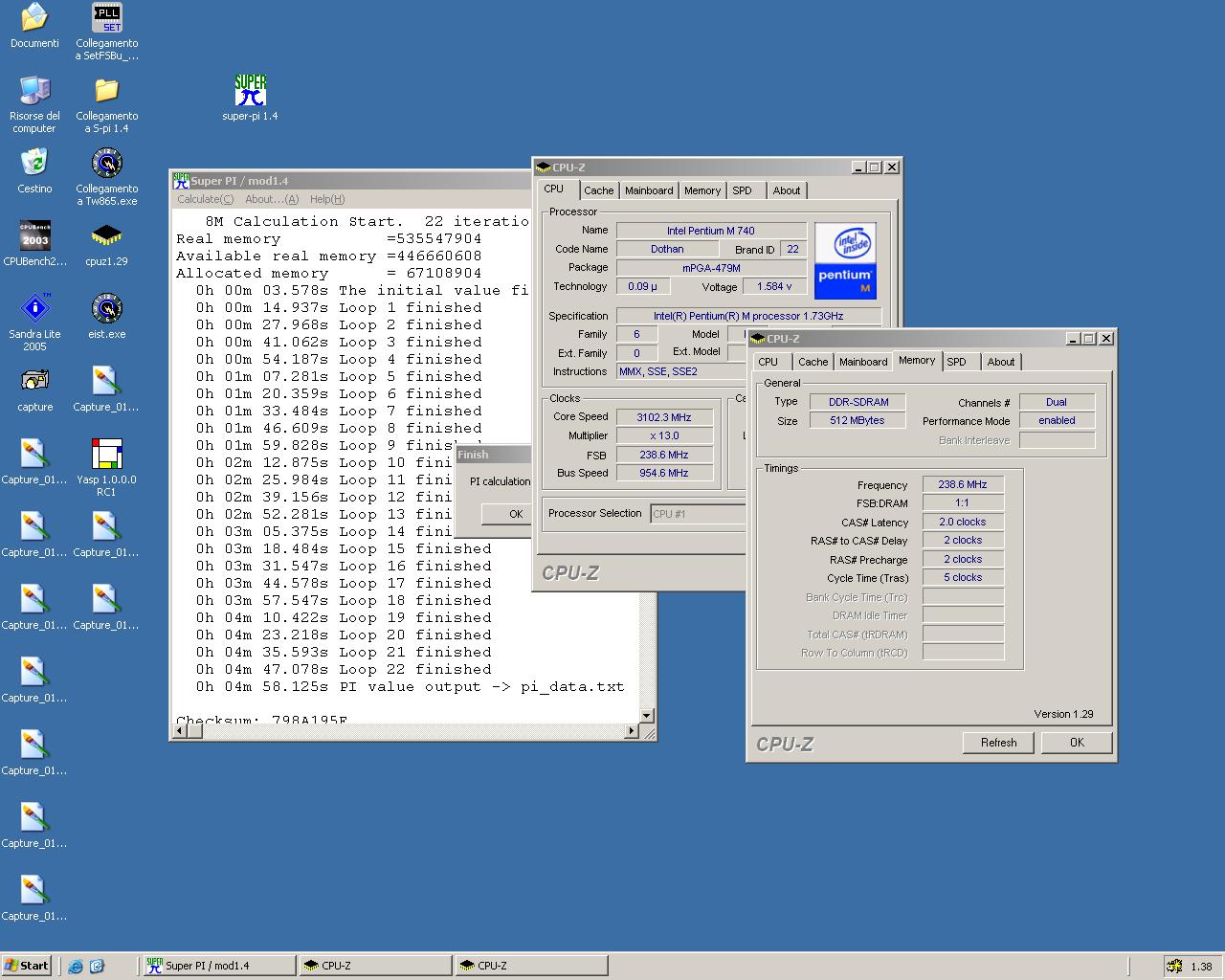Click the system tray icon near the clock
This screenshot has height=980, width=1225.
point(1173,967)
